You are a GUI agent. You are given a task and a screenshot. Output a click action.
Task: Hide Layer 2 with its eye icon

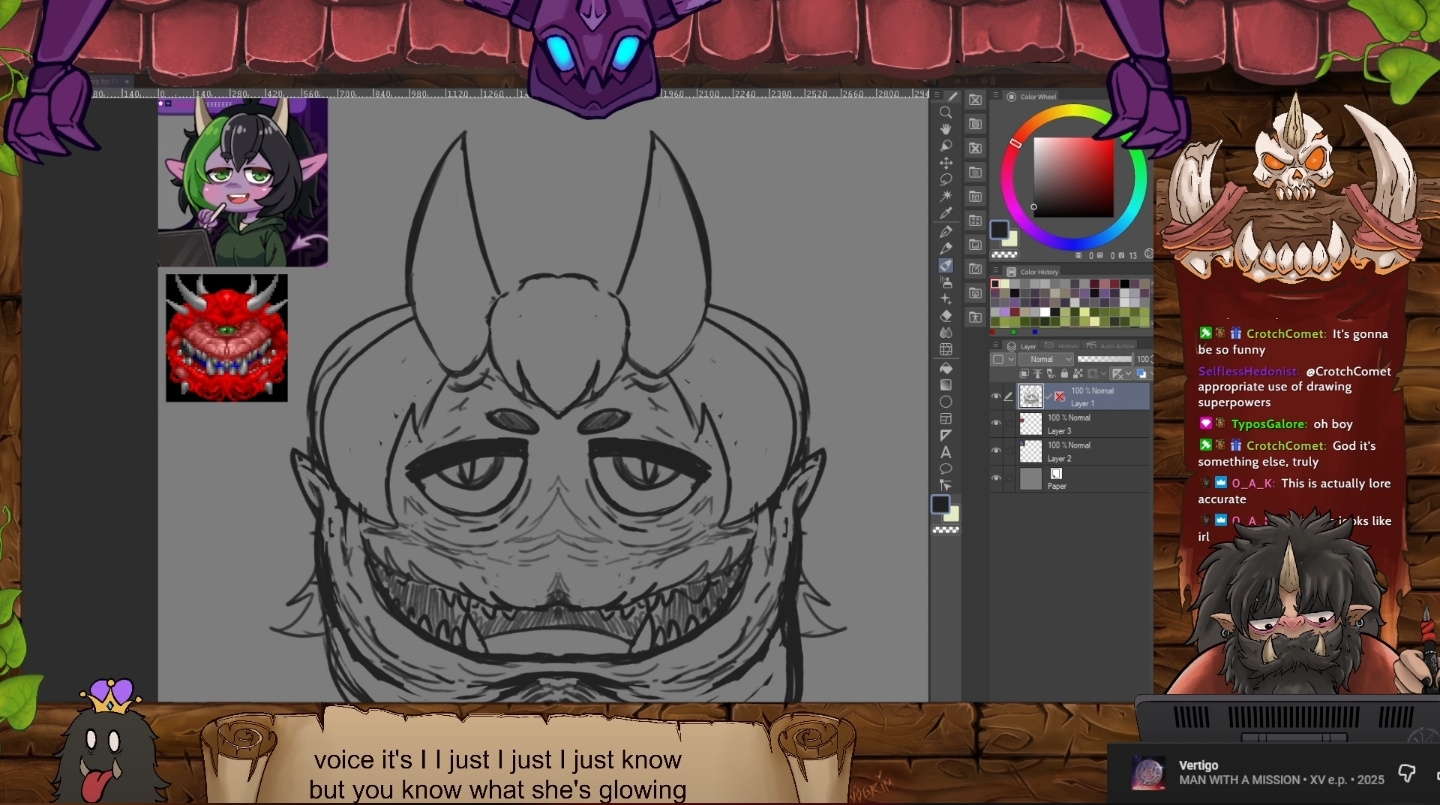pyautogui.click(x=995, y=451)
